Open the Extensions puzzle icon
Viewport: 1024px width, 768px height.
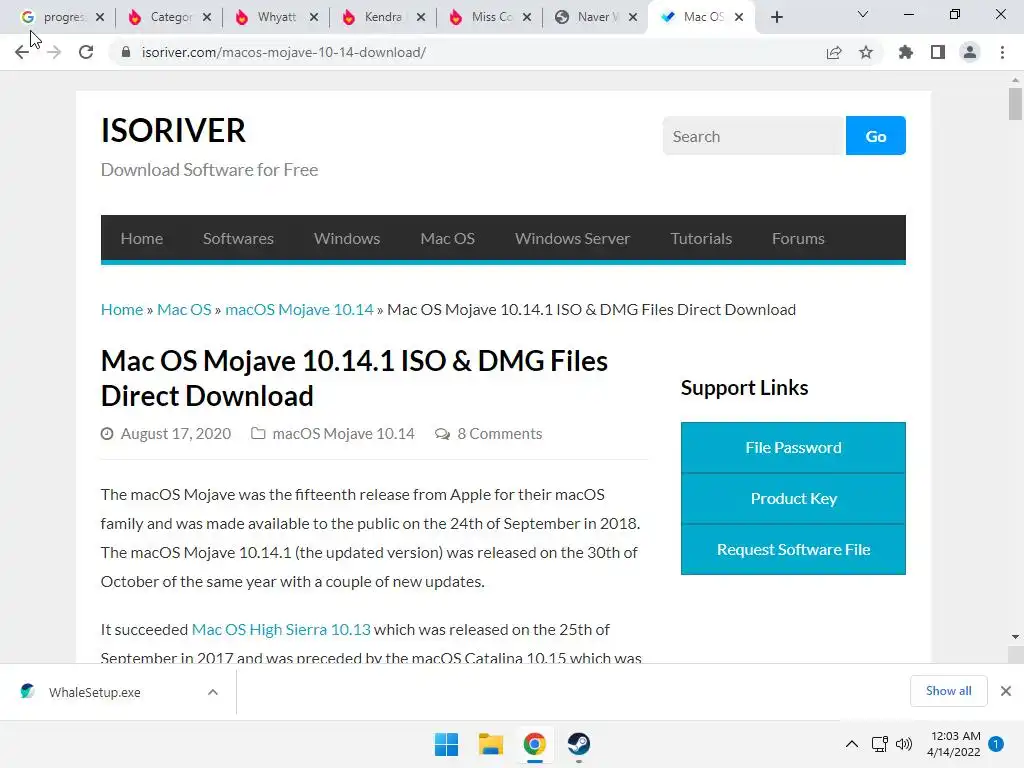(x=906, y=52)
